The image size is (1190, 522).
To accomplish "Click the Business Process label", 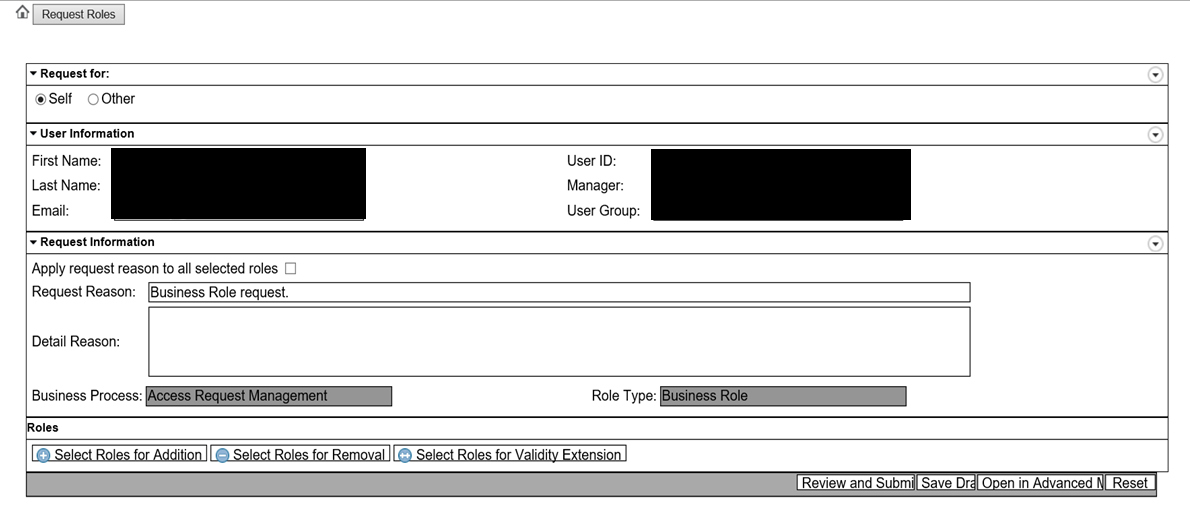I will coord(87,396).
